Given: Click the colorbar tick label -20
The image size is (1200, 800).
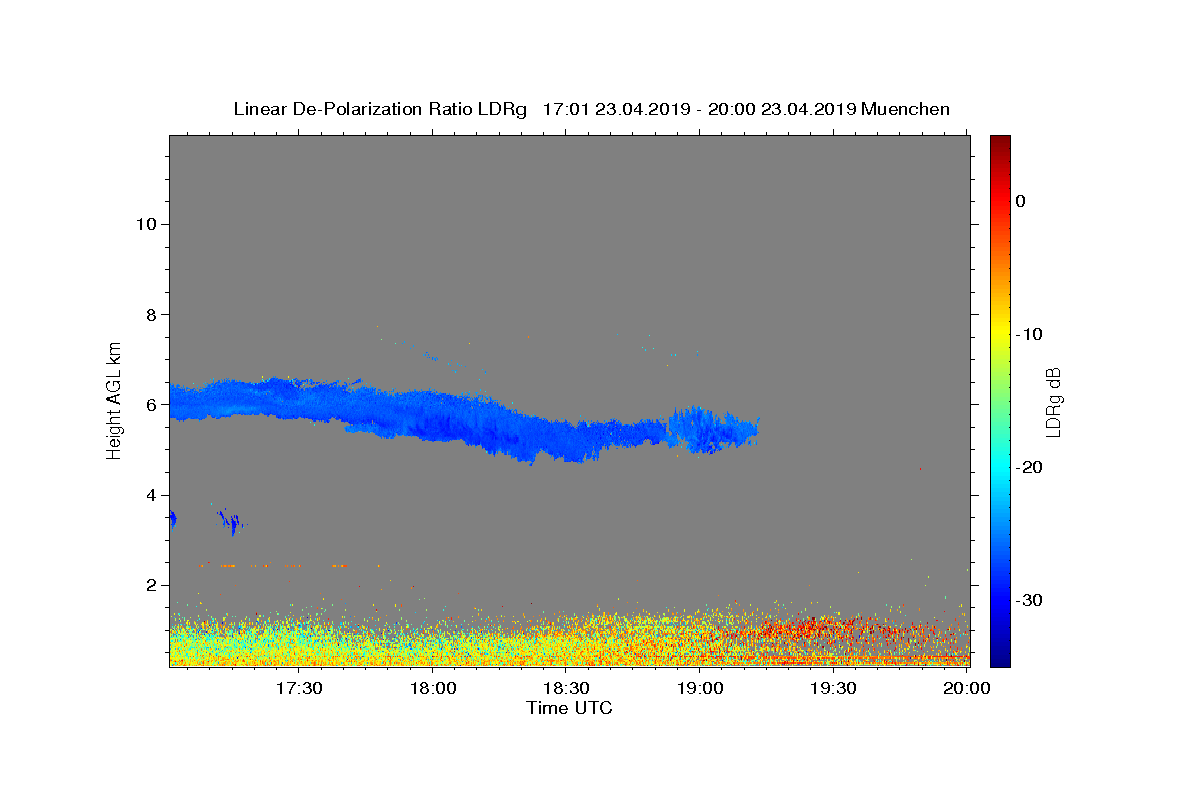Looking at the screenshot, I should pos(1029,467).
